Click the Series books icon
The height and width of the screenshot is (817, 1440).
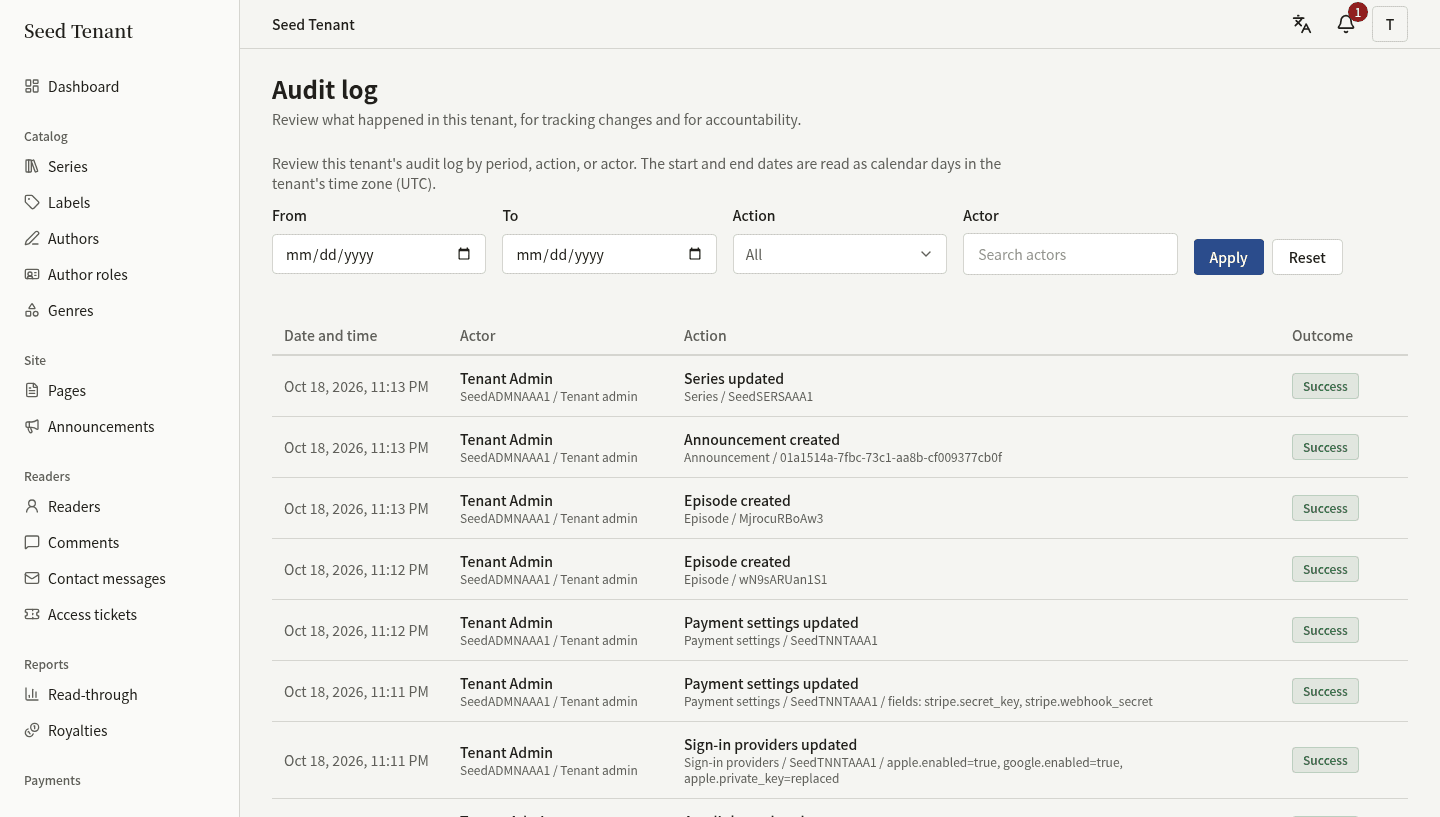click(x=32, y=166)
